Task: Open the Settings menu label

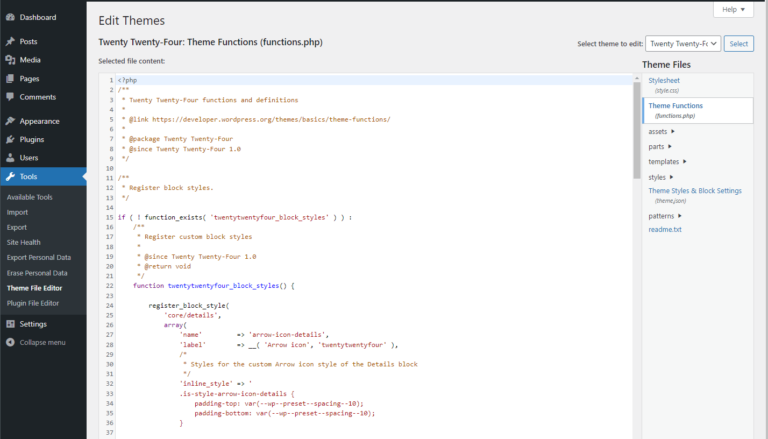Action: pyautogui.click(x=33, y=324)
